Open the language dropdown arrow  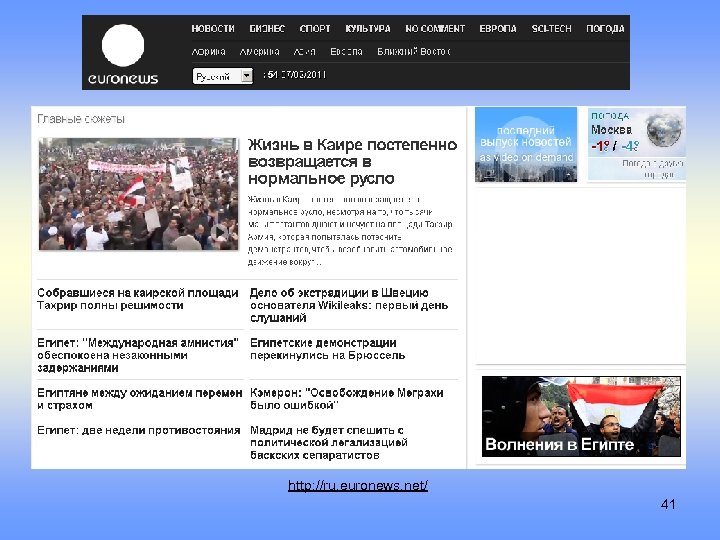pyautogui.click(x=247, y=76)
